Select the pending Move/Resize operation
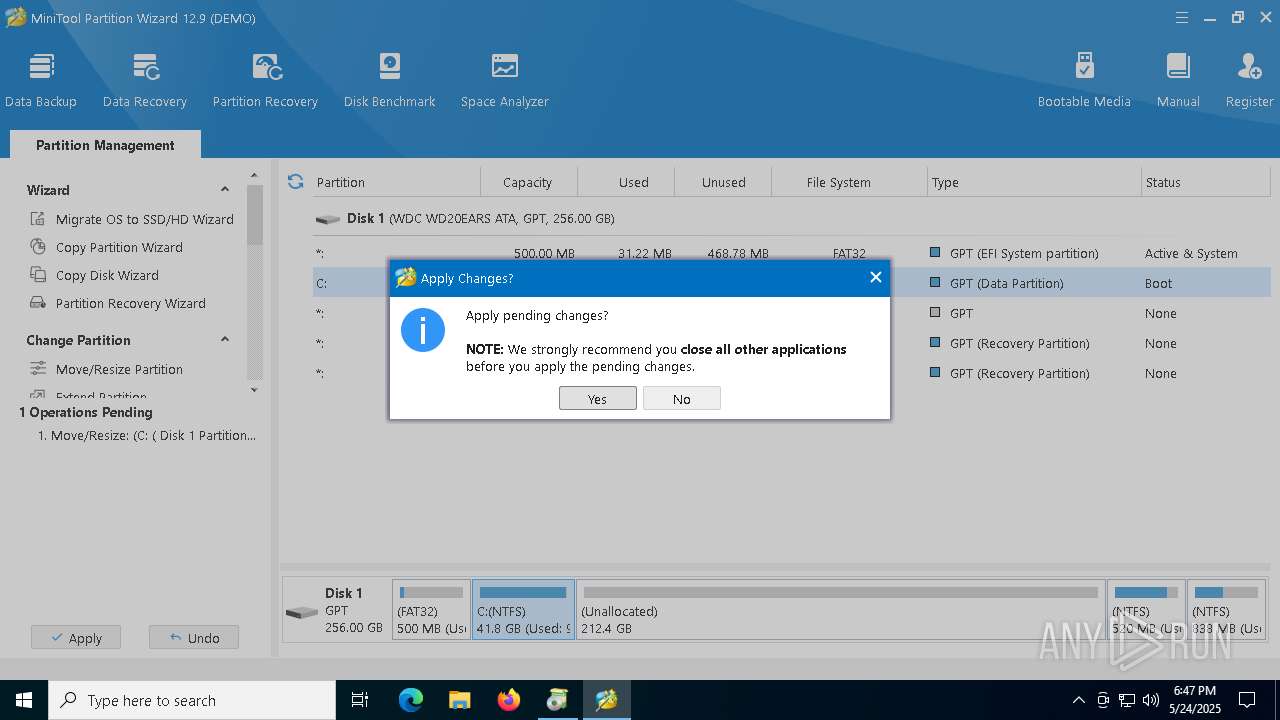 tap(147, 436)
